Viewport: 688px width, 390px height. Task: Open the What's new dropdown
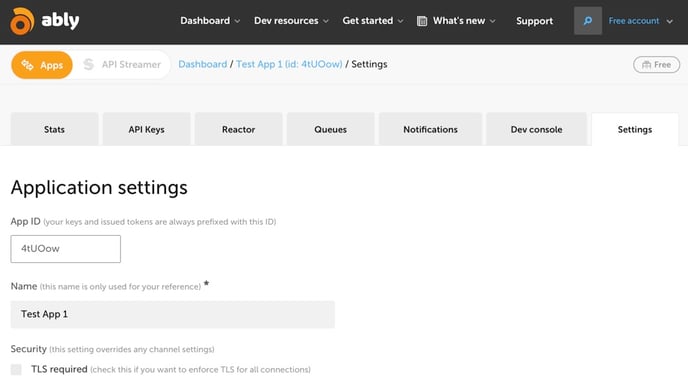coord(464,21)
